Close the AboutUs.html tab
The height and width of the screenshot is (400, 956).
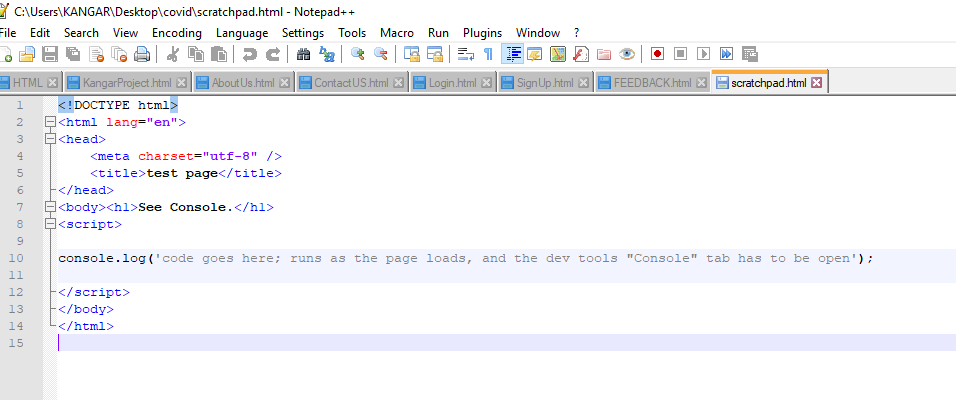[x=285, y=83]
